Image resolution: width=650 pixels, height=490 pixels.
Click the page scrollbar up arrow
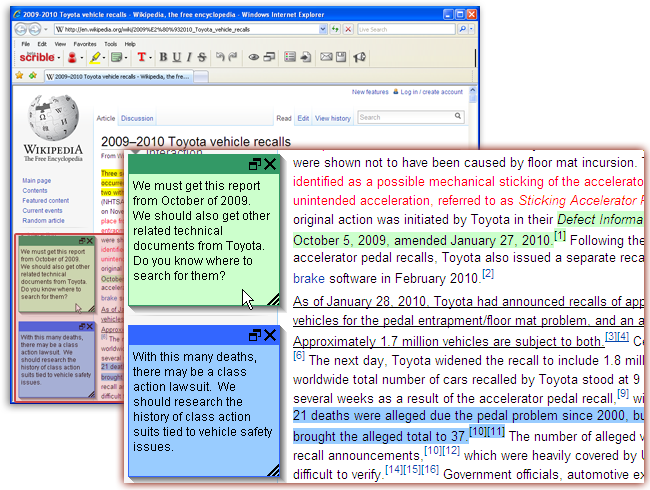[x=473, y=90]
